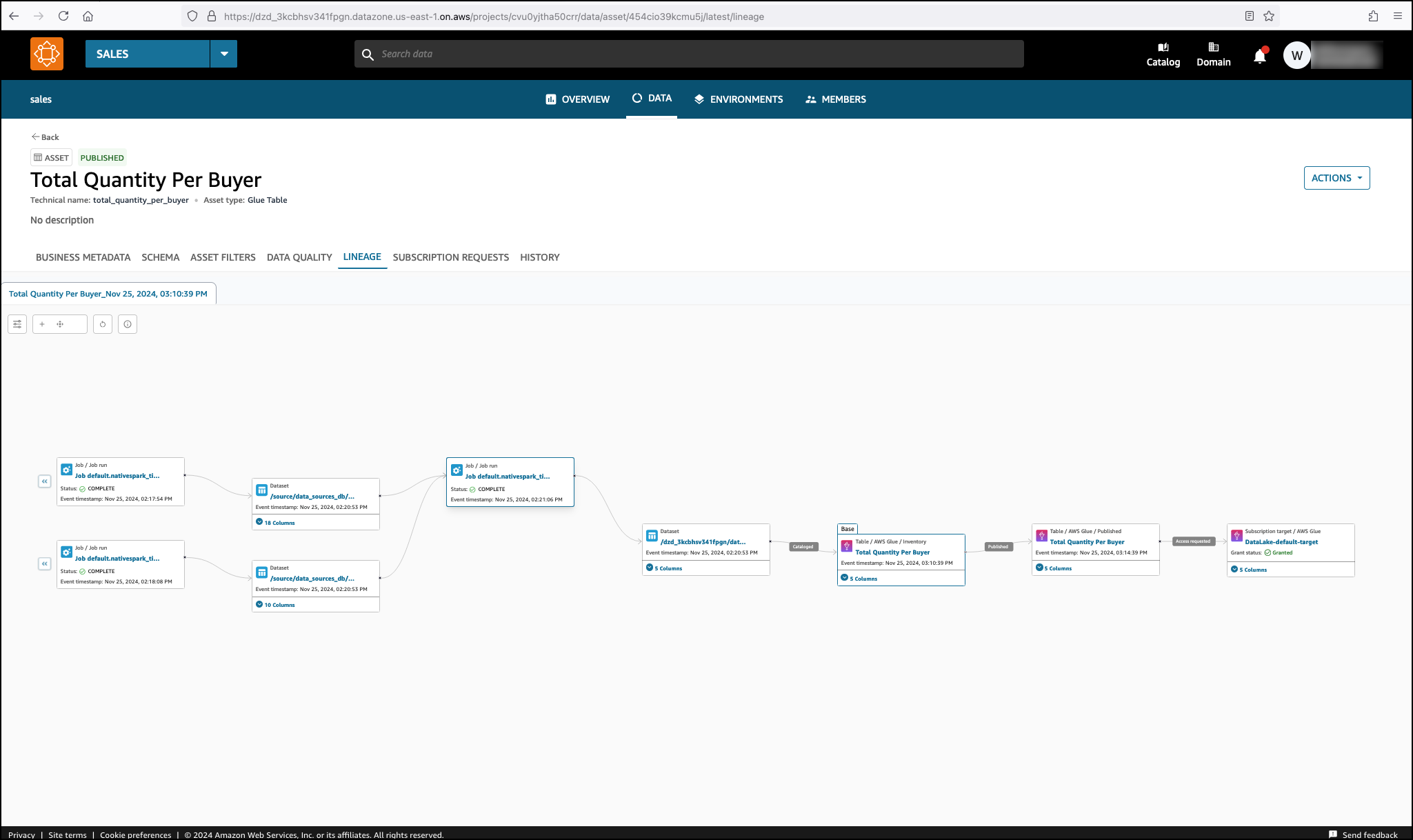This screenshot has height=840, width=1413.
Task: Switch to the ENVIRONMENTS tab
Action: click(738, 99)
